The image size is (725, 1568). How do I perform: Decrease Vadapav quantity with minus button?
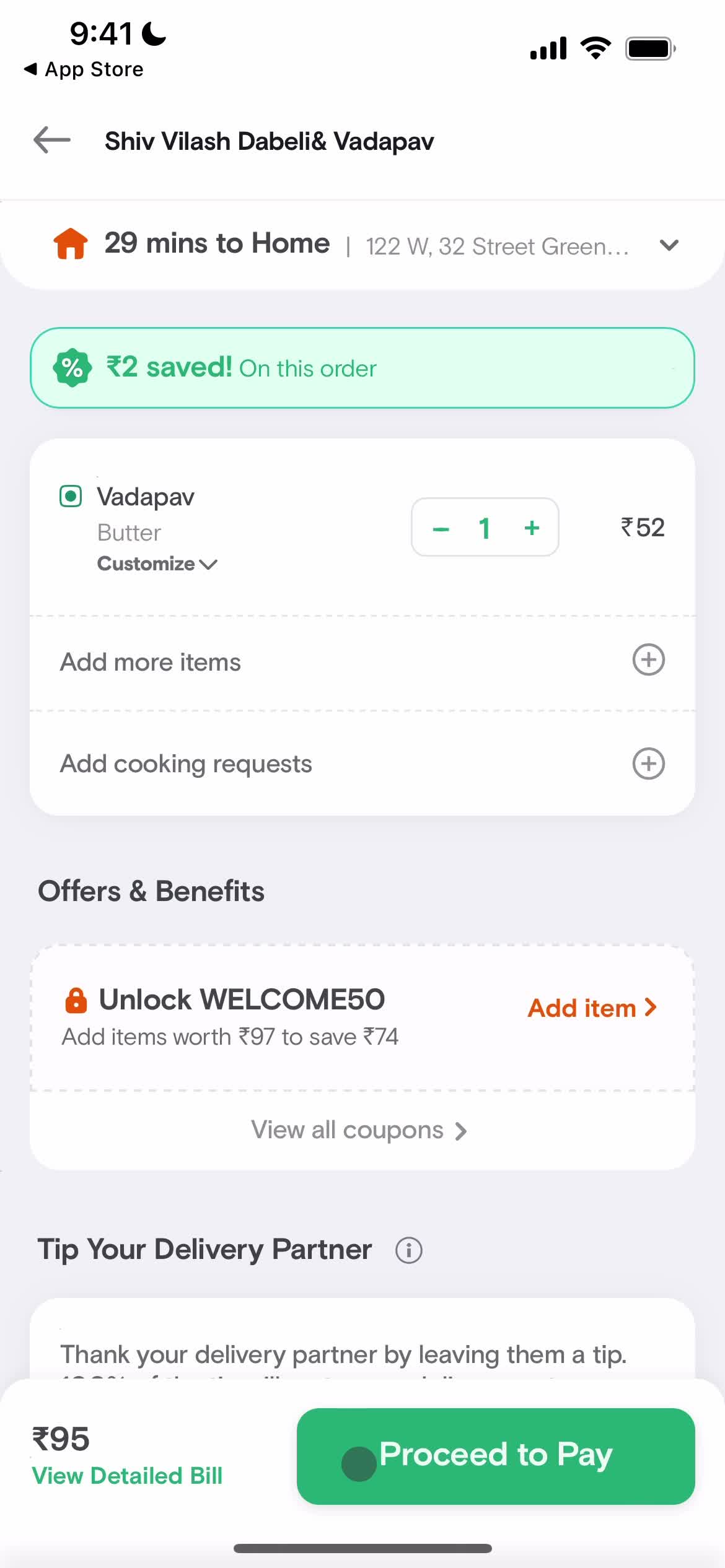(441, 529)
